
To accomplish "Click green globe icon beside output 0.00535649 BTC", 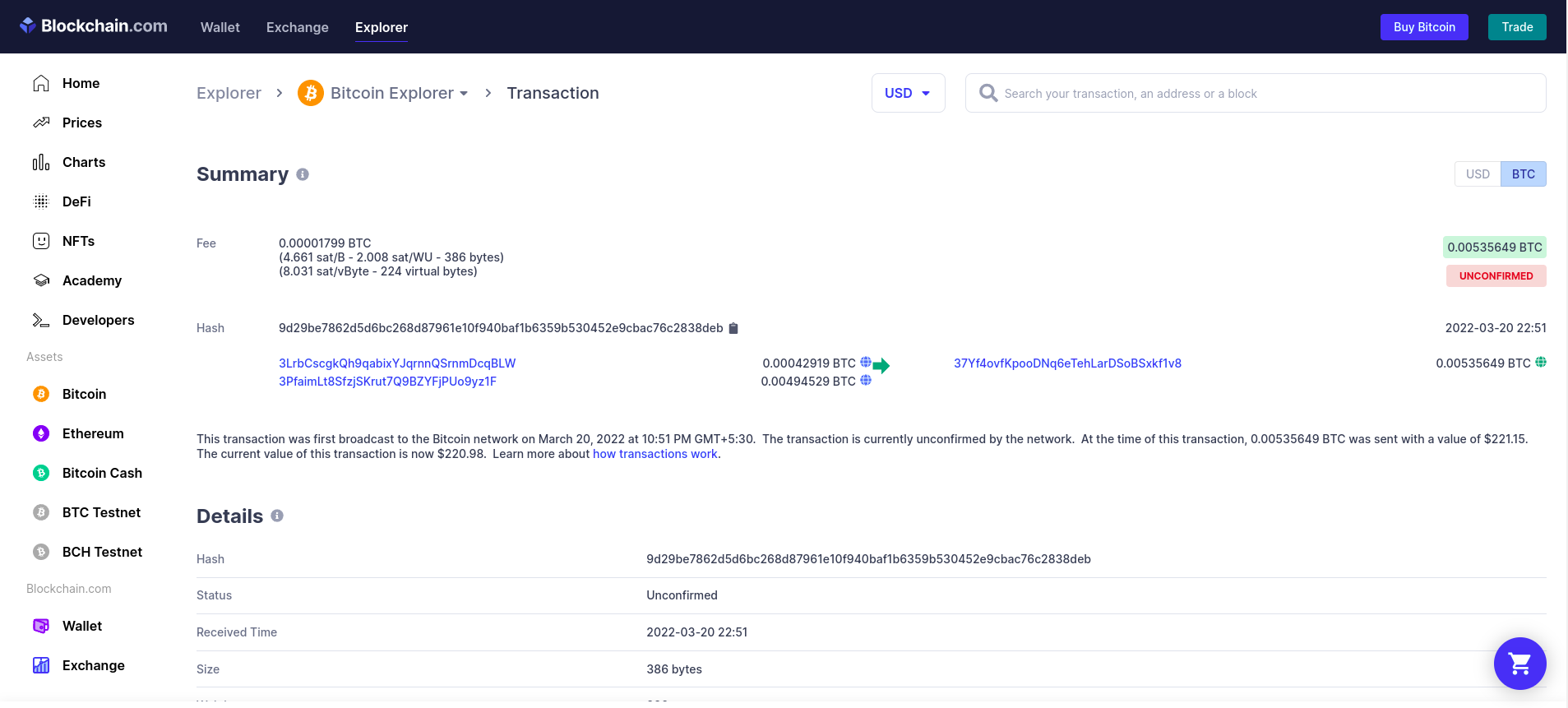I will (x=1541, y=362).
